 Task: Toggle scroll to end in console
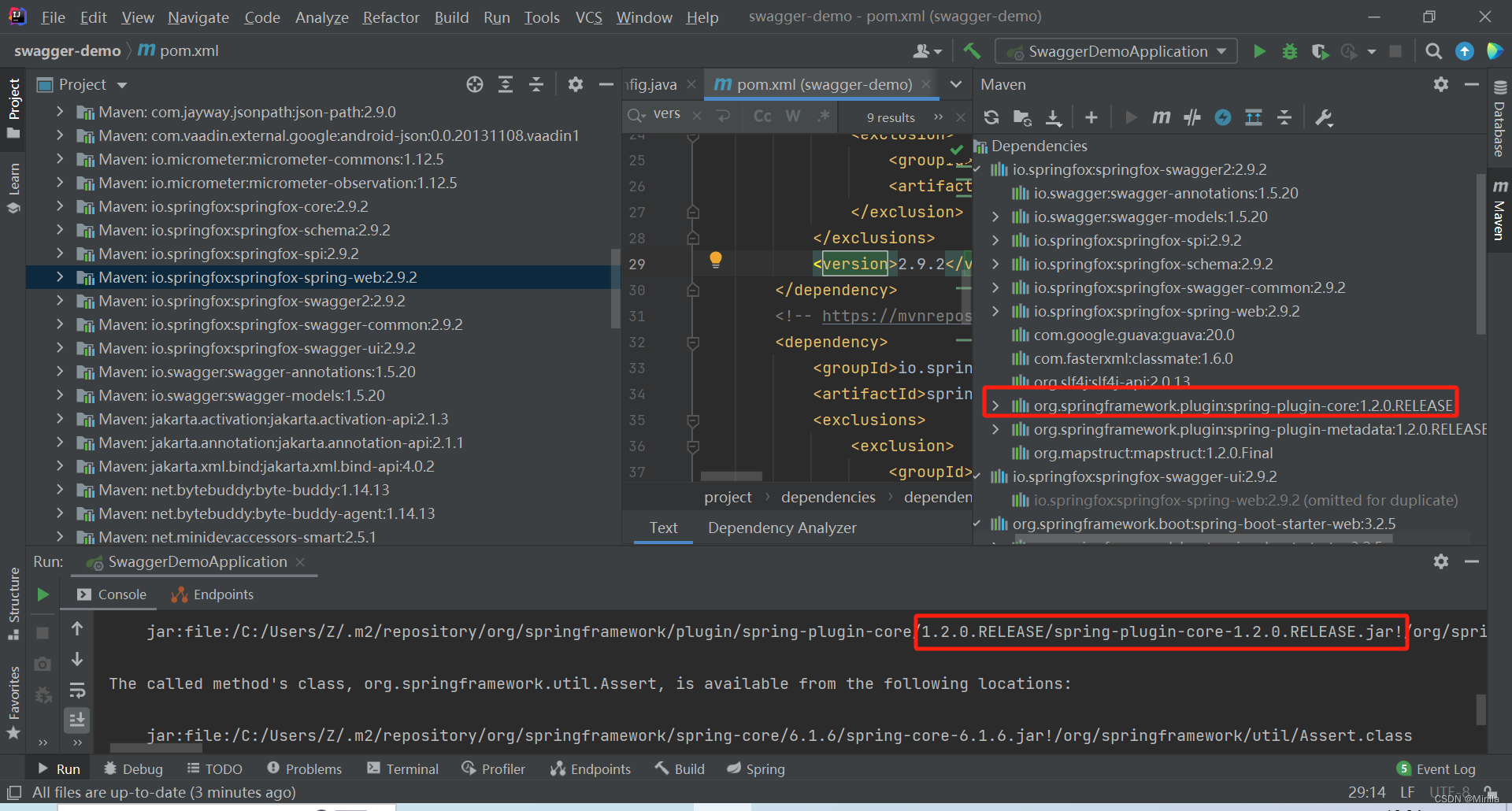[77, 720]
